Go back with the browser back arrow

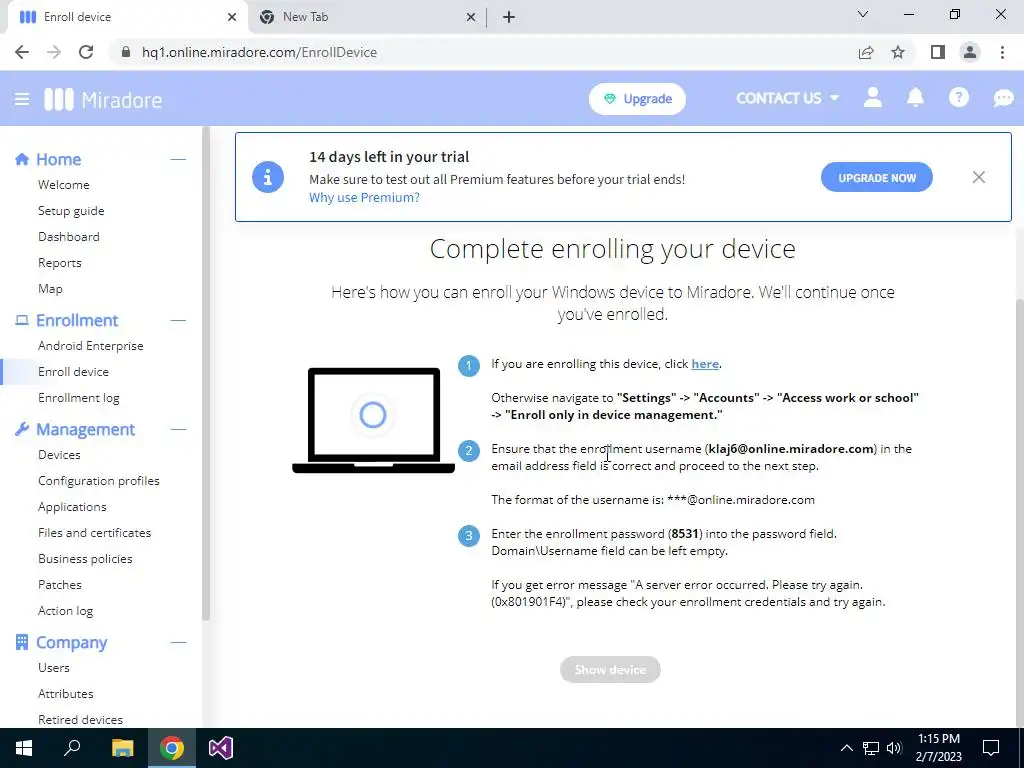point(22,52)
